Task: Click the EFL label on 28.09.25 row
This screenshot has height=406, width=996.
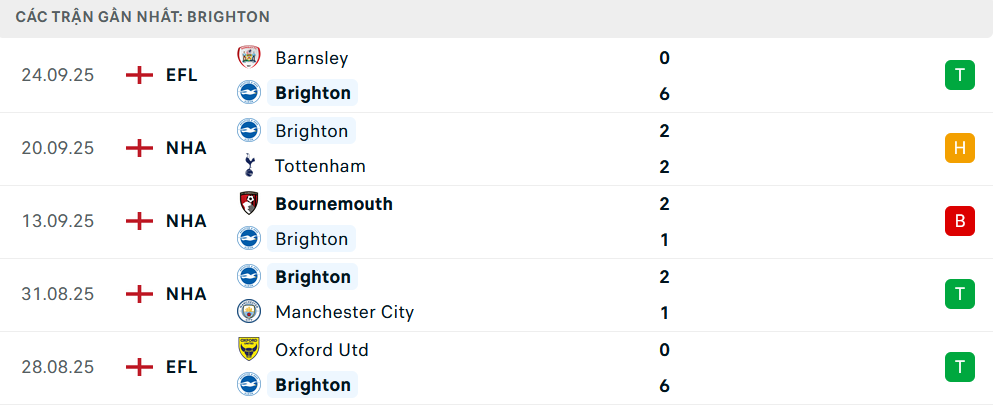Action: pyautogui.click(x=182, y=367)
